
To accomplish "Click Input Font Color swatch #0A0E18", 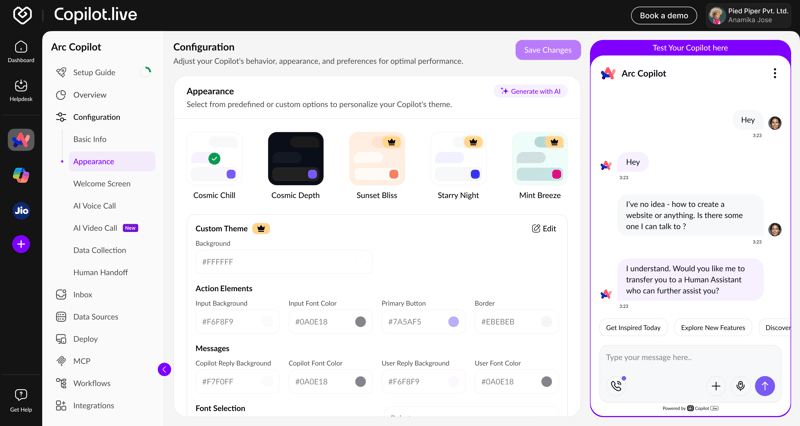I will (360, 322).
